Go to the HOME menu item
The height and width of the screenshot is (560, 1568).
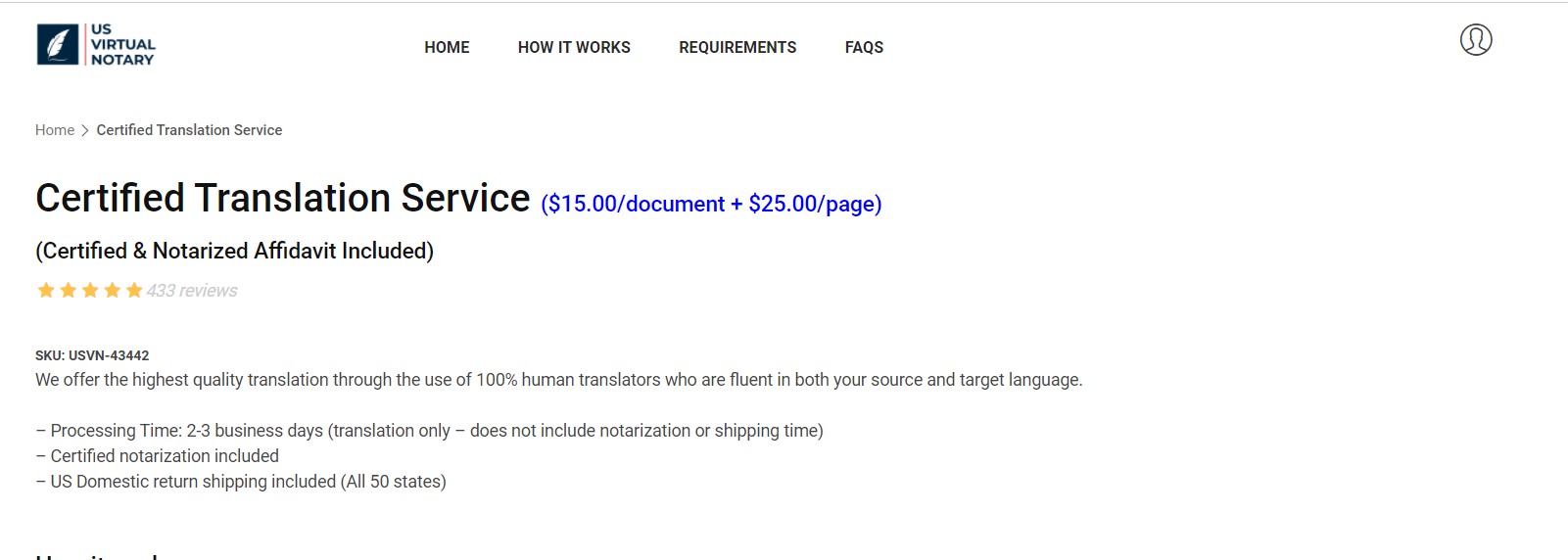(x=447, y=47)
